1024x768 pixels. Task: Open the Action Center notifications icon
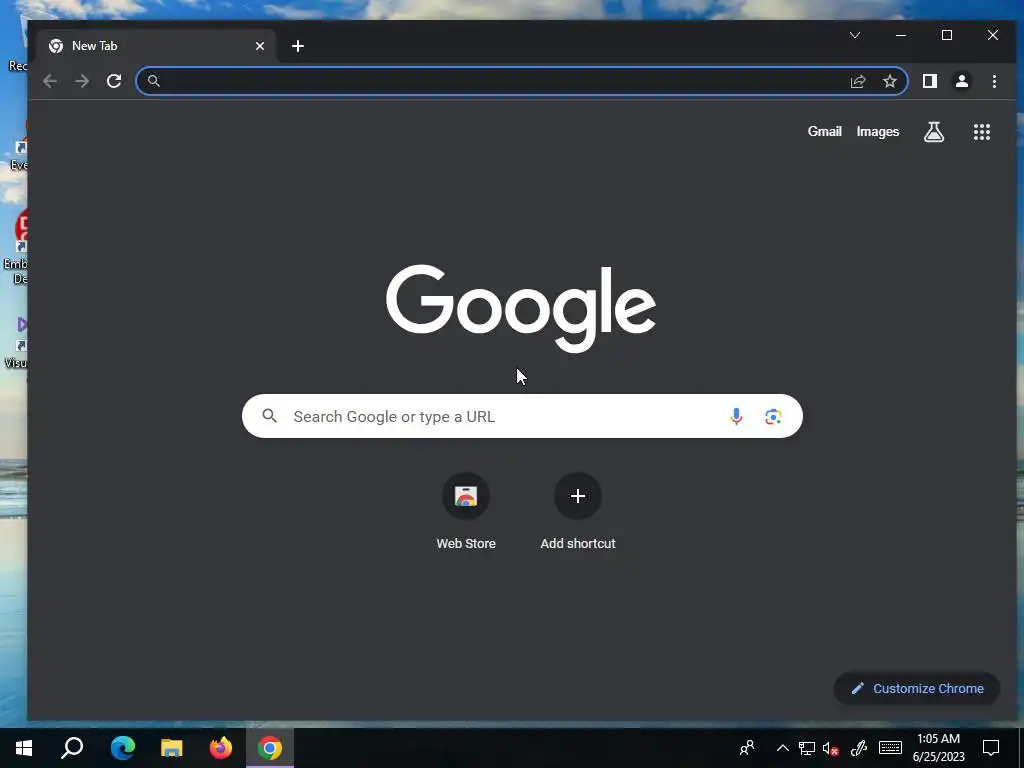[x=991, y=748]
